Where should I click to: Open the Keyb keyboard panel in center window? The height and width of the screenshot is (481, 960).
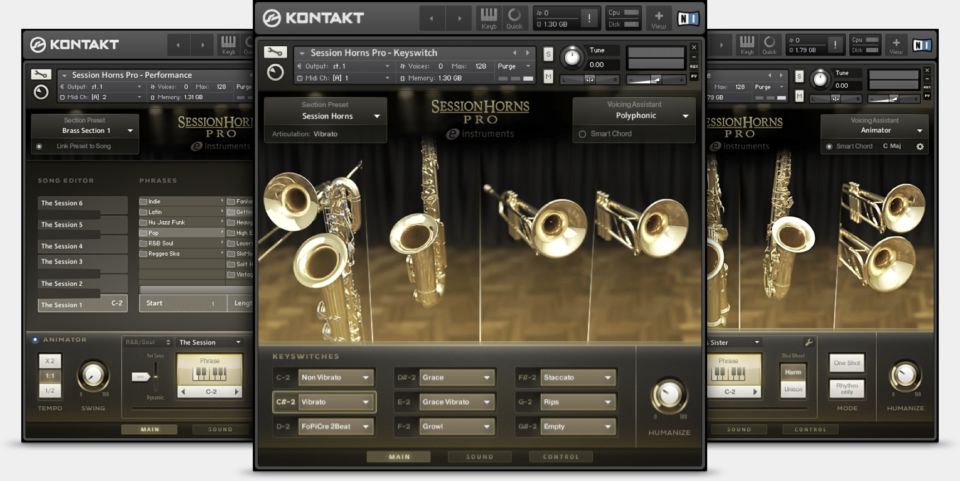pyautogui.click(x=489, y=18)
